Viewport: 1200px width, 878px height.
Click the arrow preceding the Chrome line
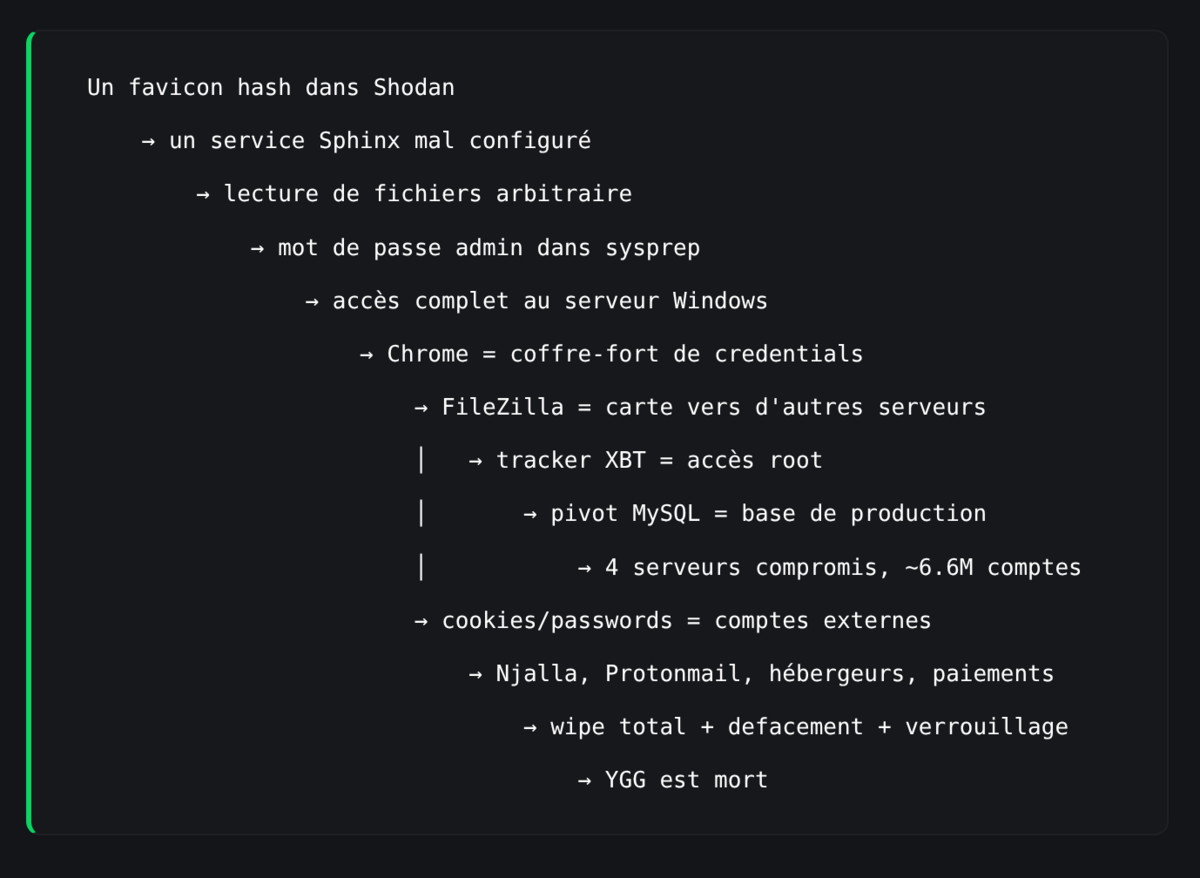[366, 354]
